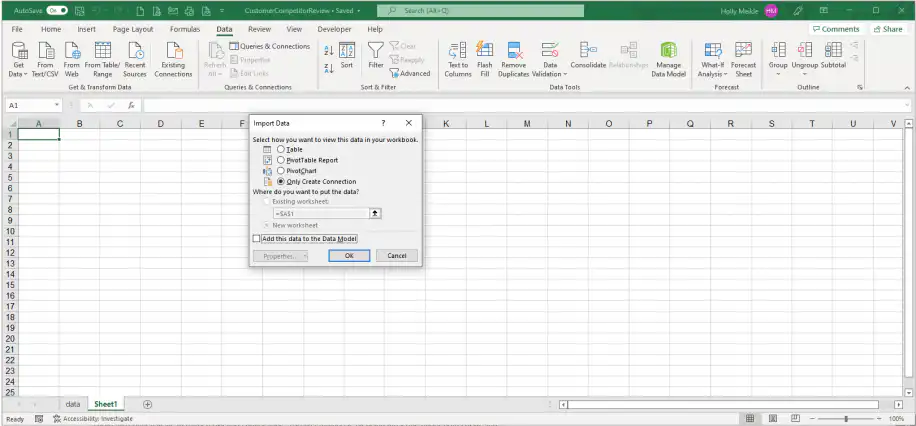Switch to Page Layout view
Viewport: 916px width, 426px height.
pos(772,418)
